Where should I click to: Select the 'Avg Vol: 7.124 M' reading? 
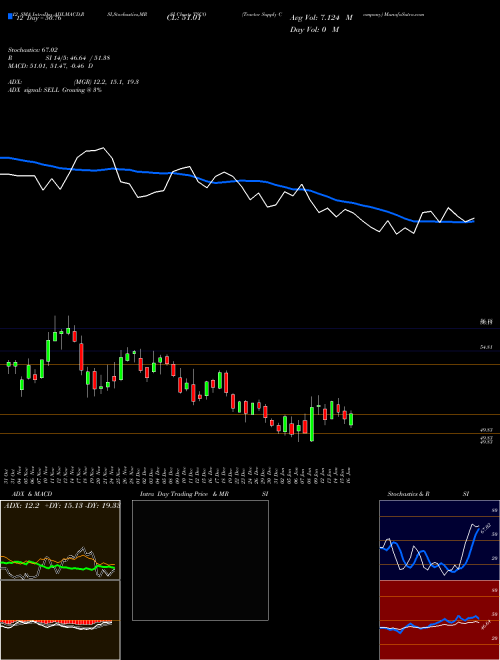(x=321, y=18)
